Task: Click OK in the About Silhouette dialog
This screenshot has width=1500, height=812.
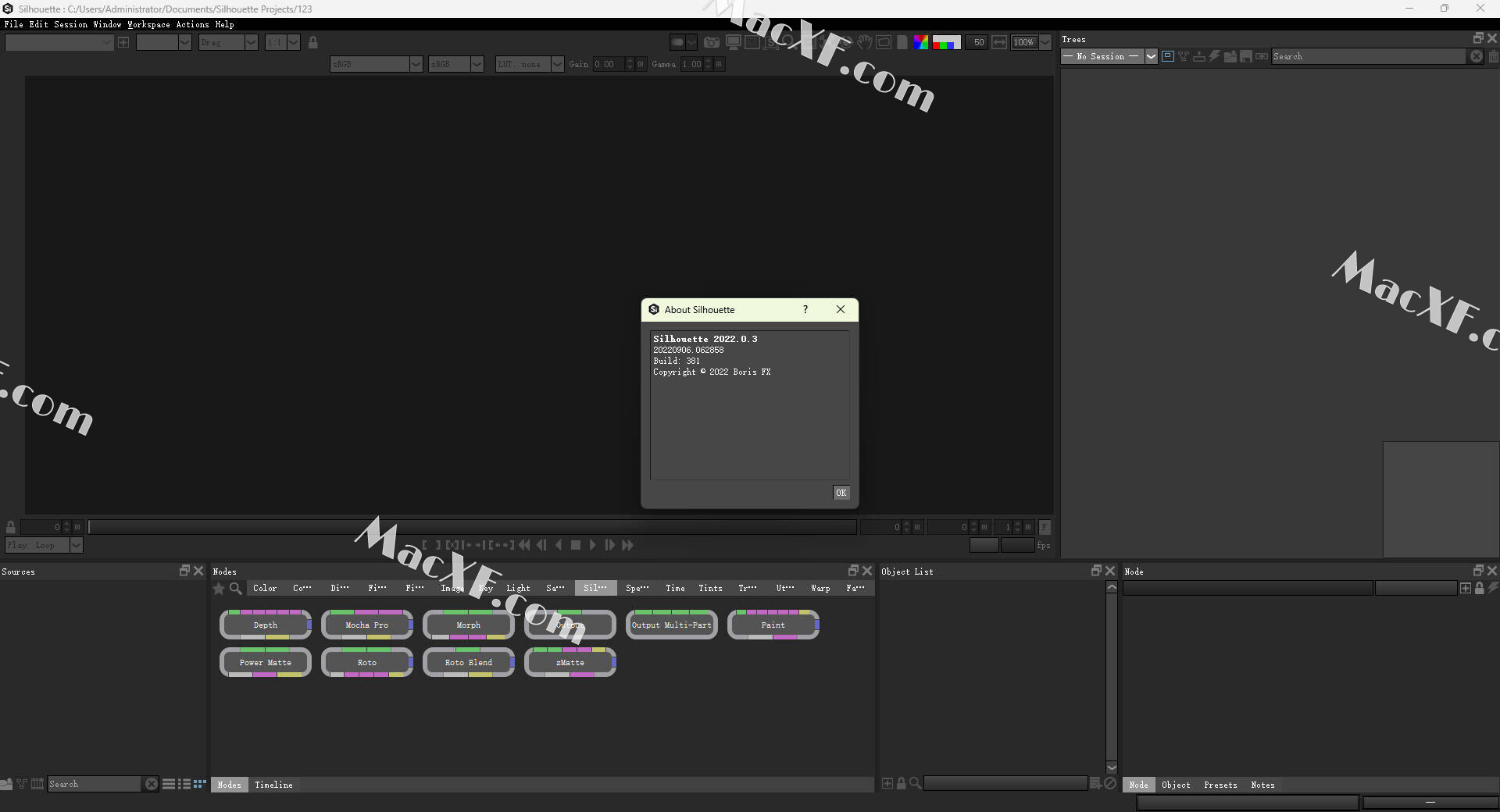Action: pos(841,493)
